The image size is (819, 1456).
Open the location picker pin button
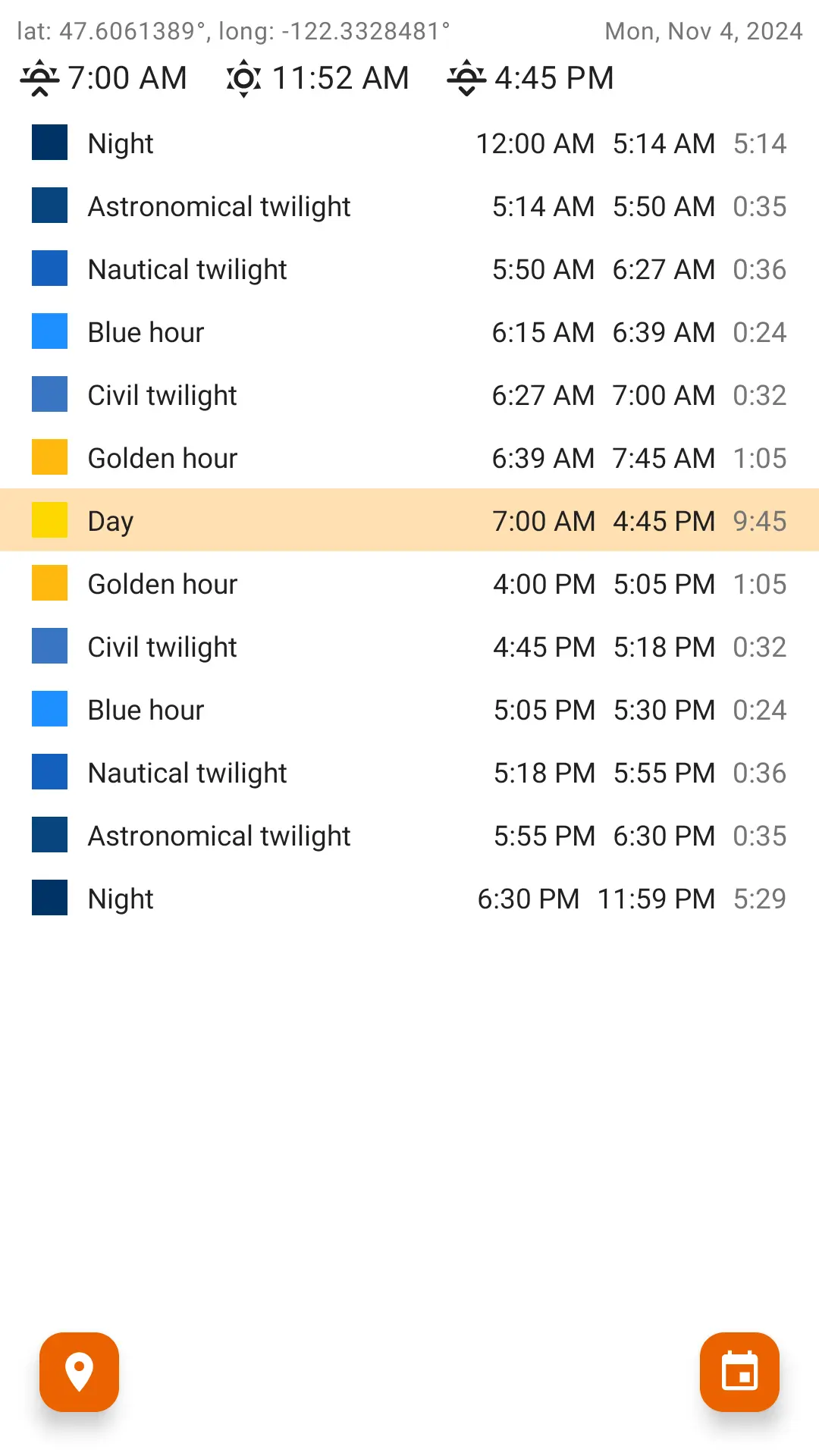point(80,1372)
